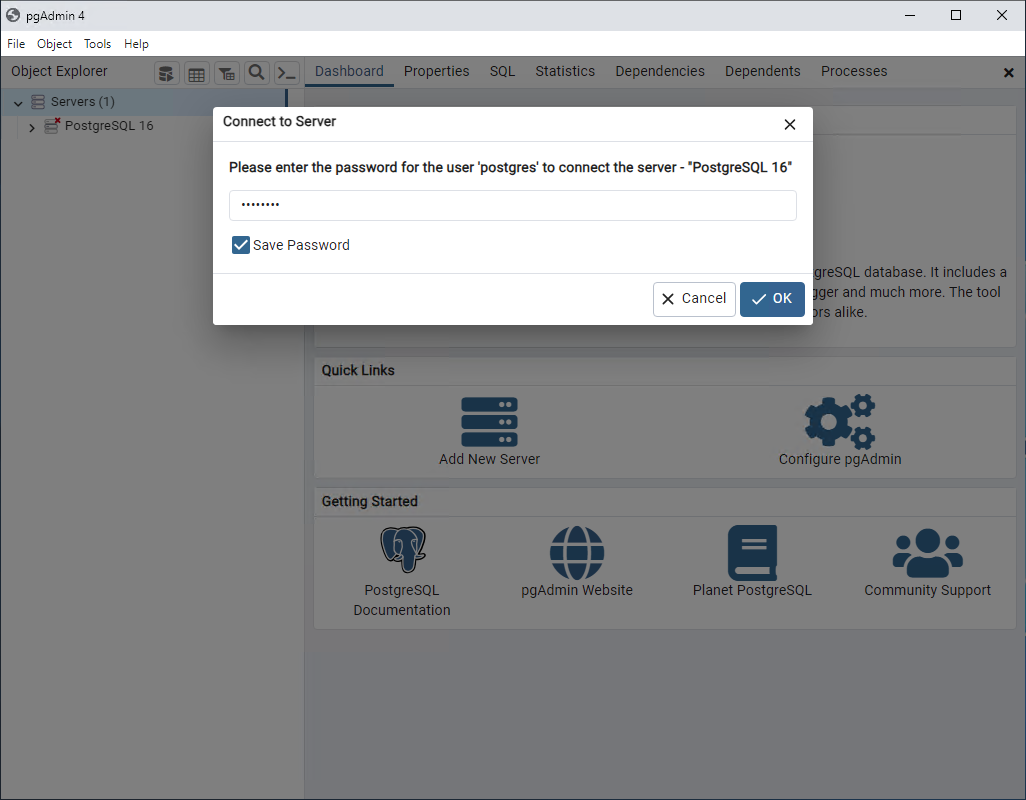Uncheck the Save Password checkbox
1026x800 pixels.
241,245
